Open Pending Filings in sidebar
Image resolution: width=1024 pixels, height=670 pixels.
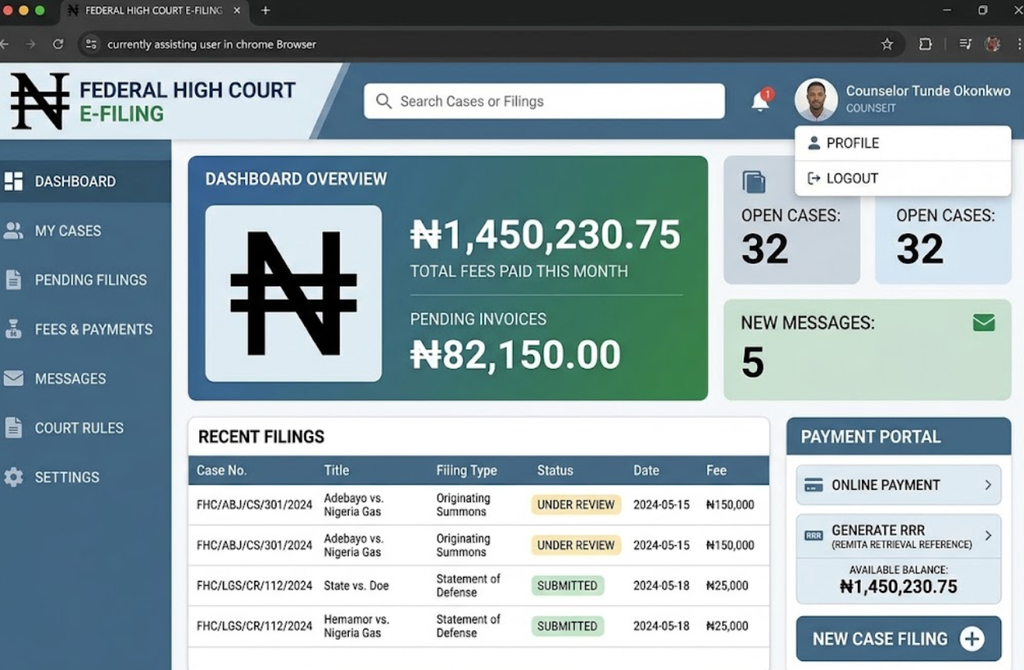tap(86, 279)
